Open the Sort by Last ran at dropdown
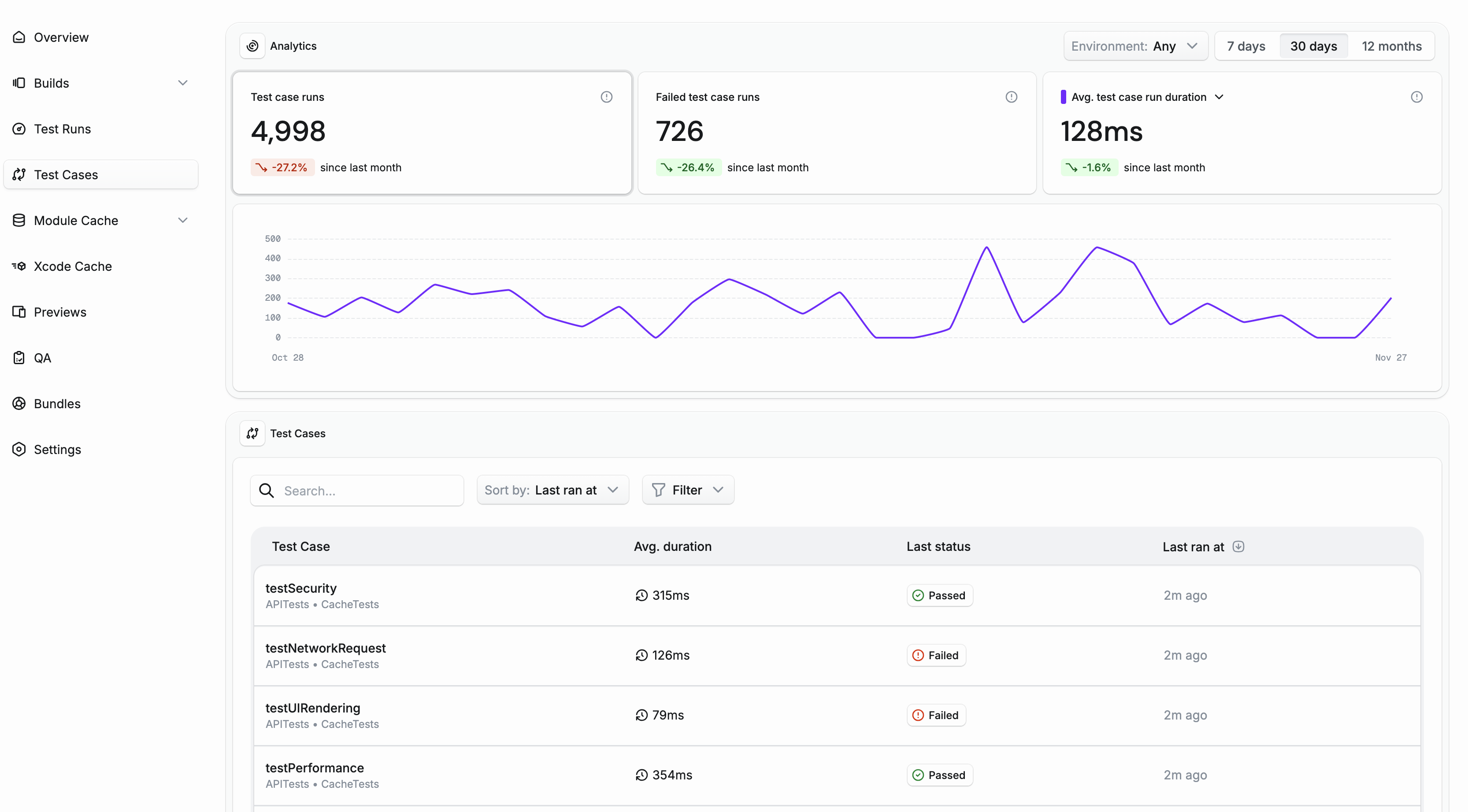 (552, 490)
